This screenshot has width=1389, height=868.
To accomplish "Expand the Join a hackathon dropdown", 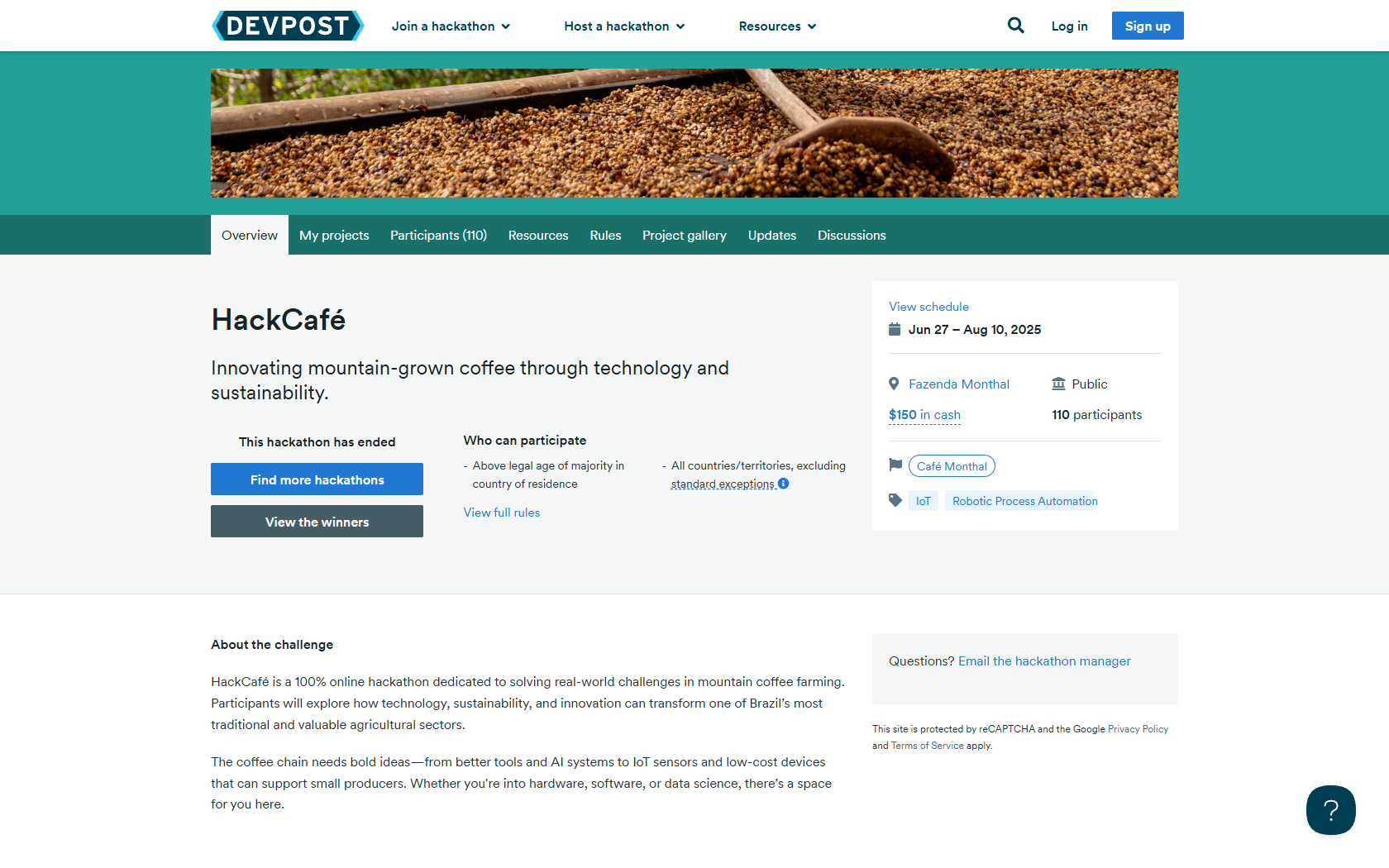I will point(451,26).
